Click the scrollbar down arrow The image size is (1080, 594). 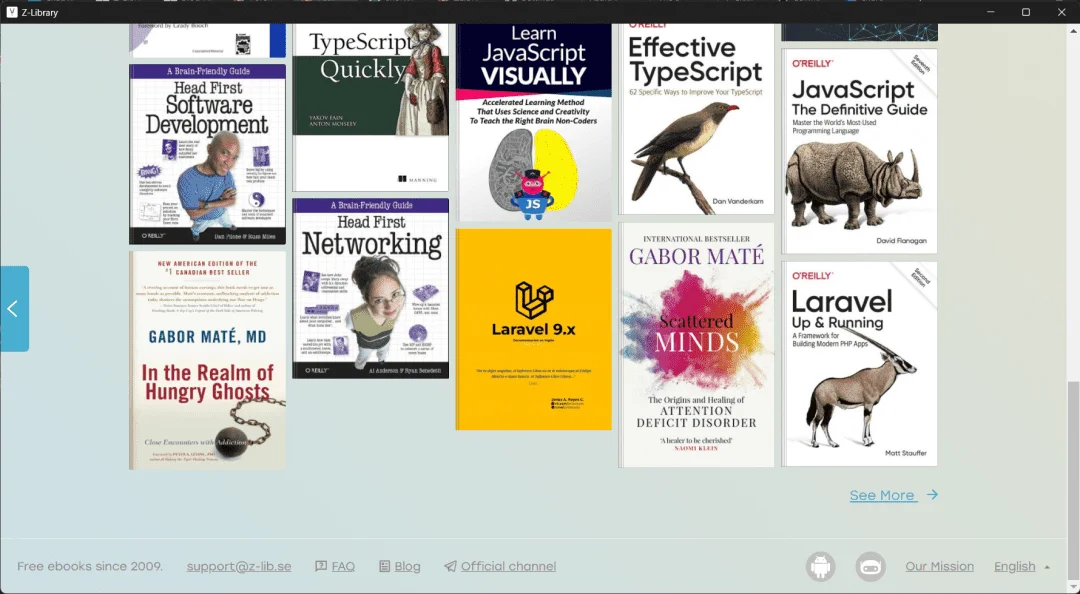point(1072,587)
